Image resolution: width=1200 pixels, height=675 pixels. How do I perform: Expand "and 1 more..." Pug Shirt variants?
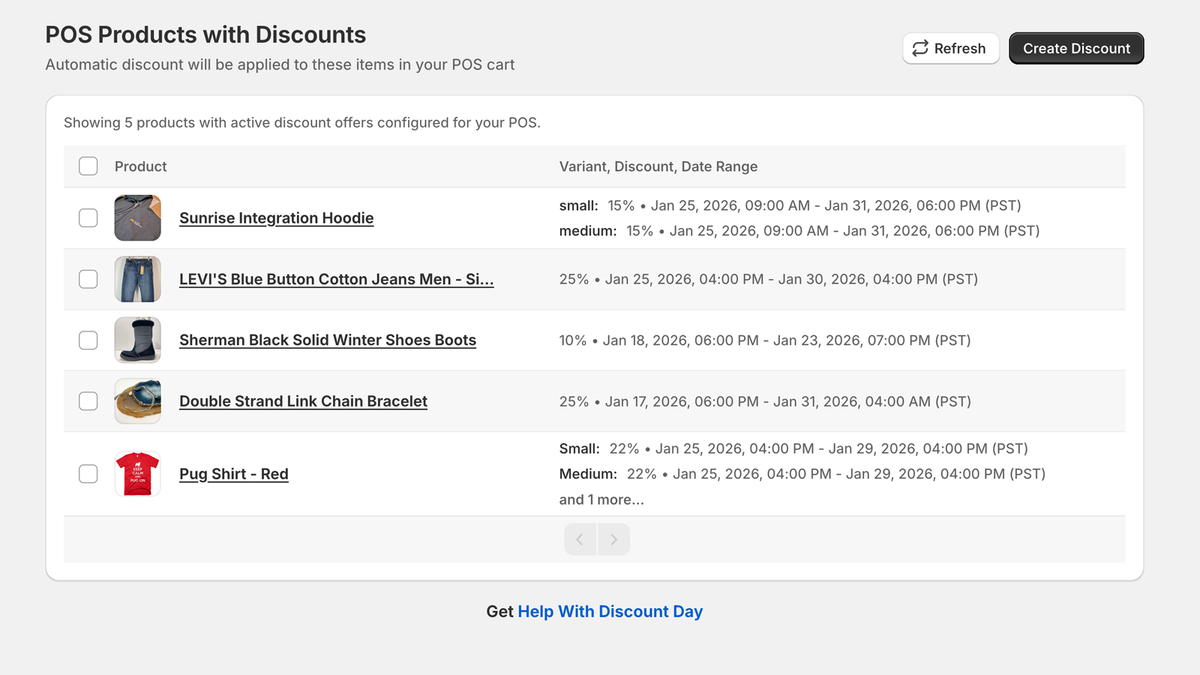click(x=601, y=499)
